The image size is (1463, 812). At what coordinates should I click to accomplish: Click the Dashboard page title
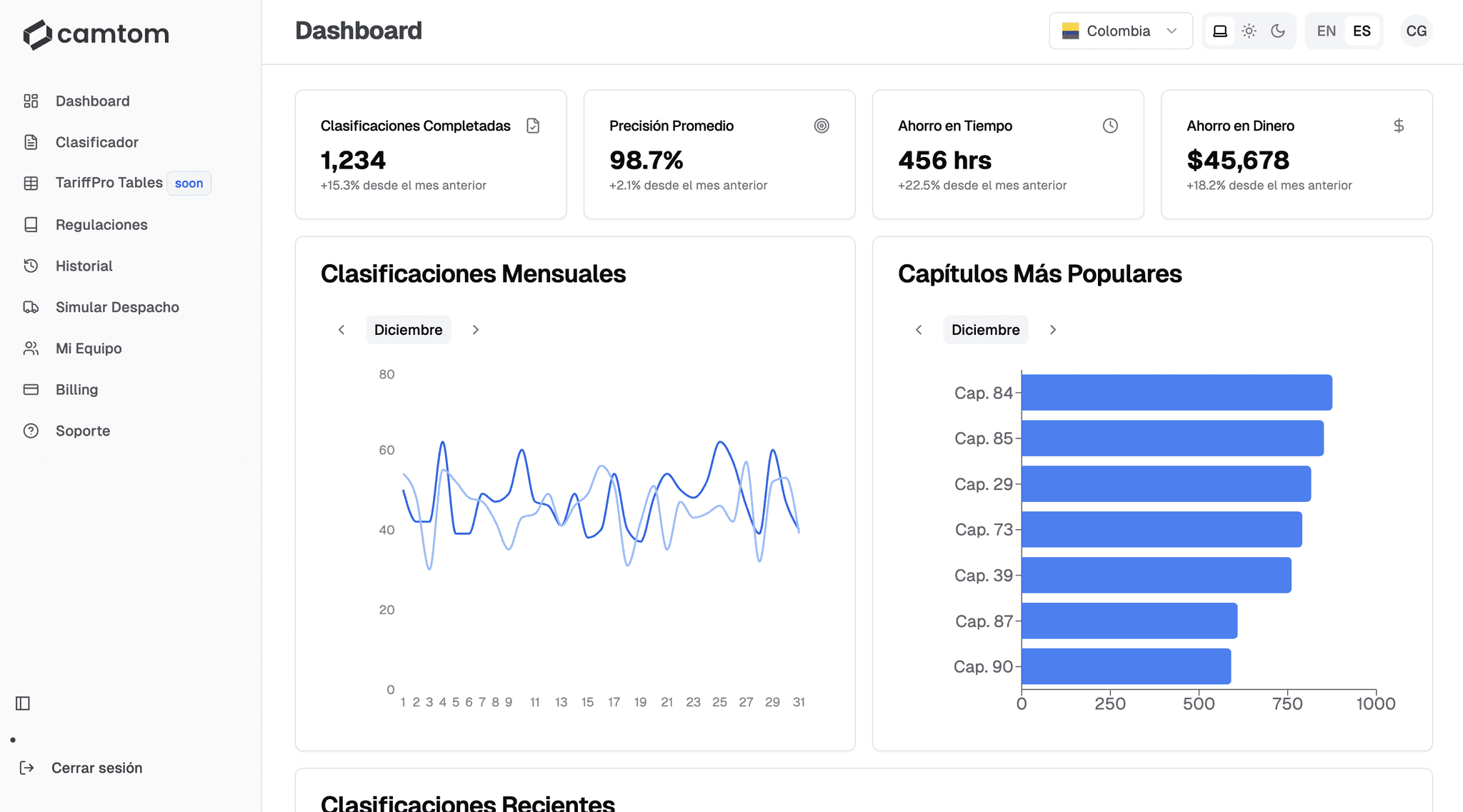click(x=359, y=31)
